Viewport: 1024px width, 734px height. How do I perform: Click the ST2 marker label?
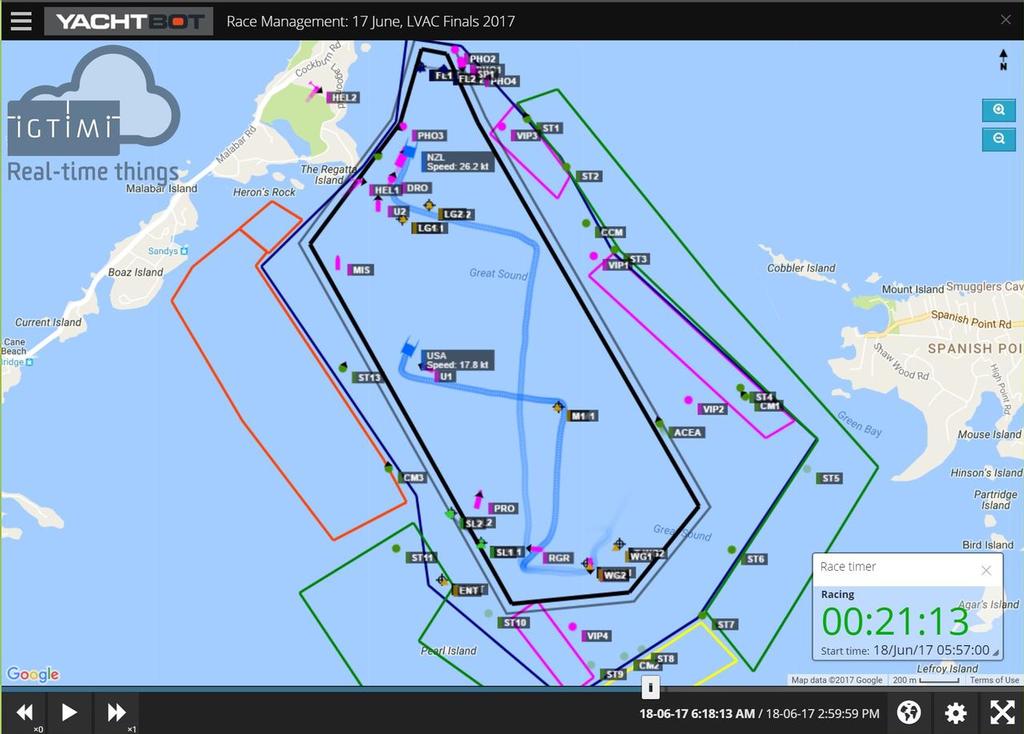(589, 176)
